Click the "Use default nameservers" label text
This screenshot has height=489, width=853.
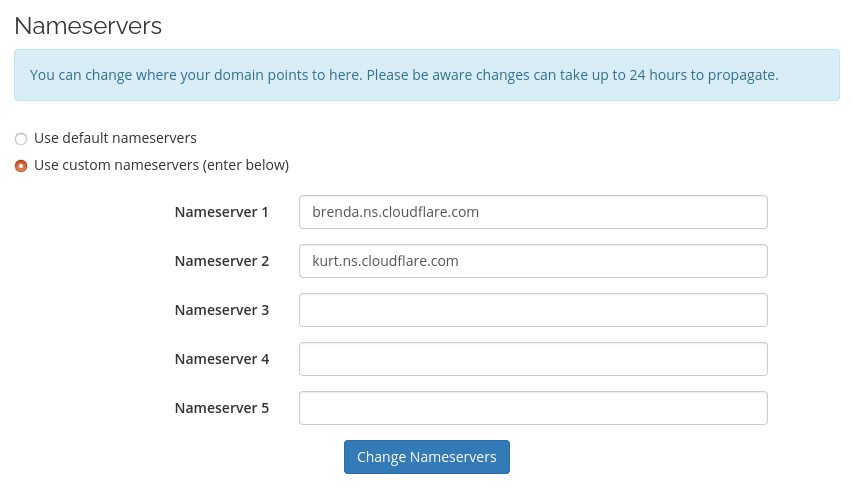[115, 138]
